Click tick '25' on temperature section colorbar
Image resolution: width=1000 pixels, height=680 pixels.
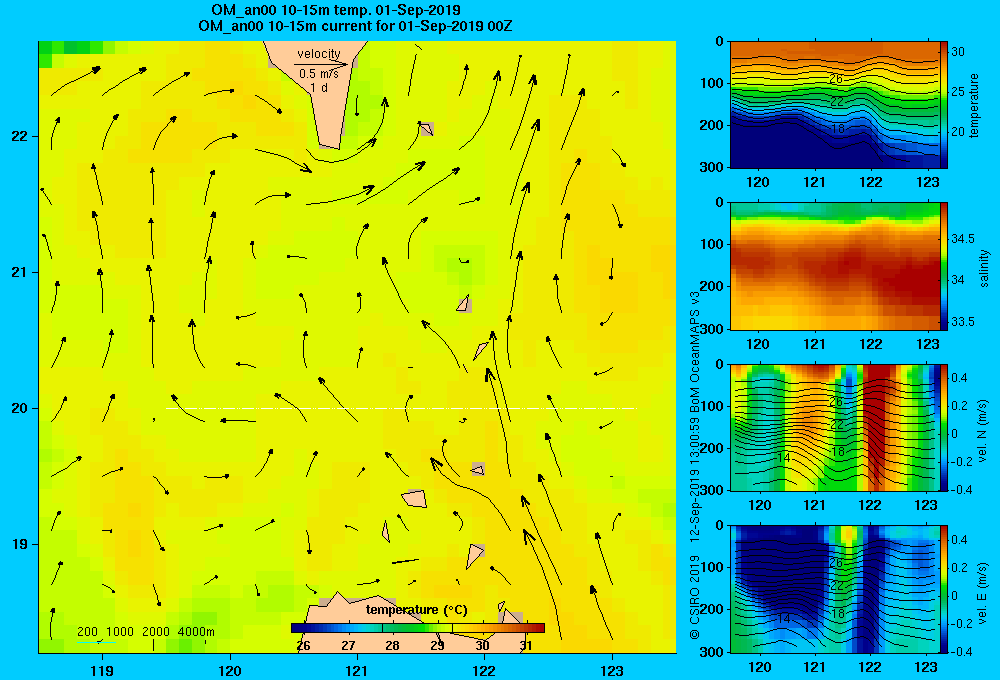pos(958,92)
